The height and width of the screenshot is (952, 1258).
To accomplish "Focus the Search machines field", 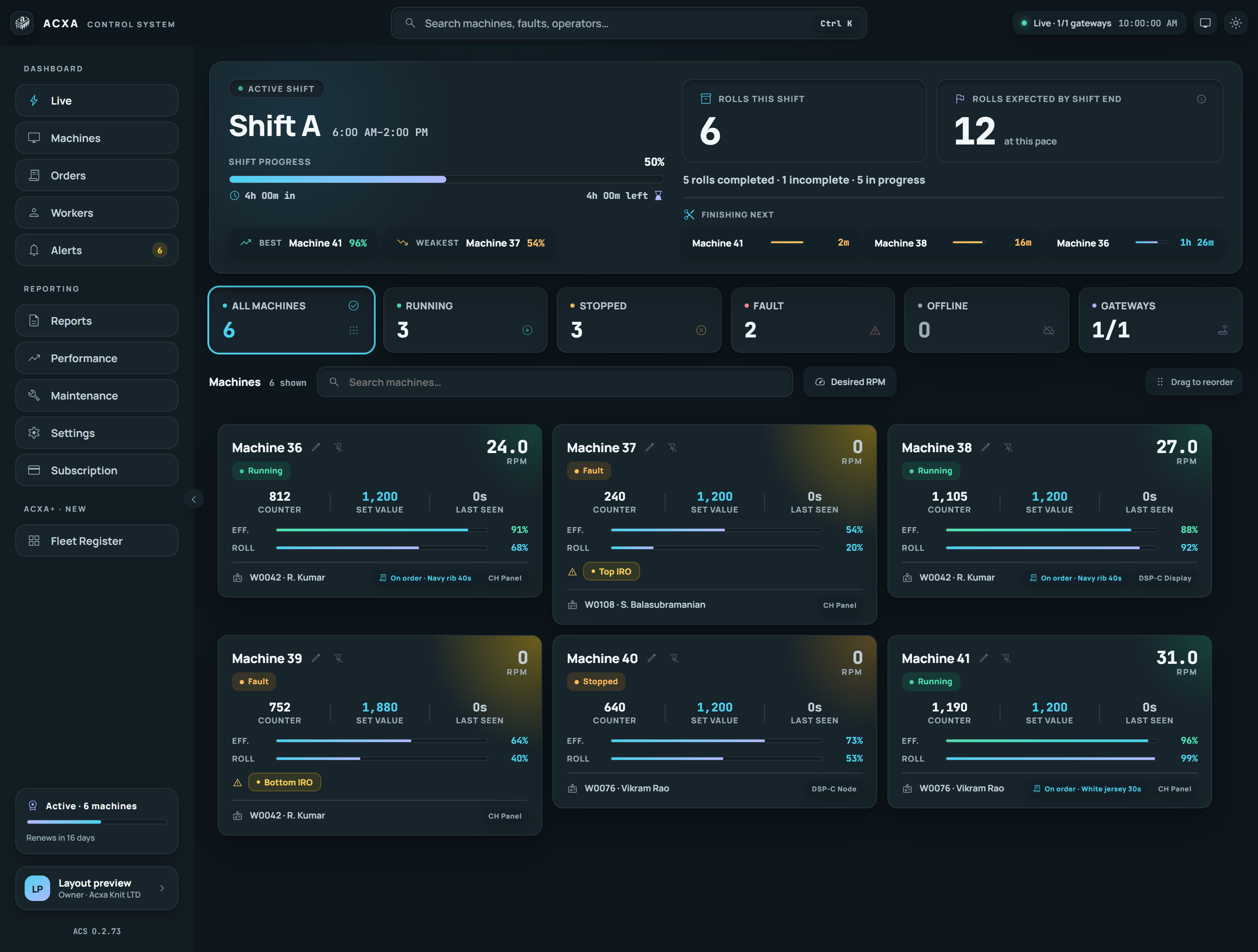I will tap(555, 382).
